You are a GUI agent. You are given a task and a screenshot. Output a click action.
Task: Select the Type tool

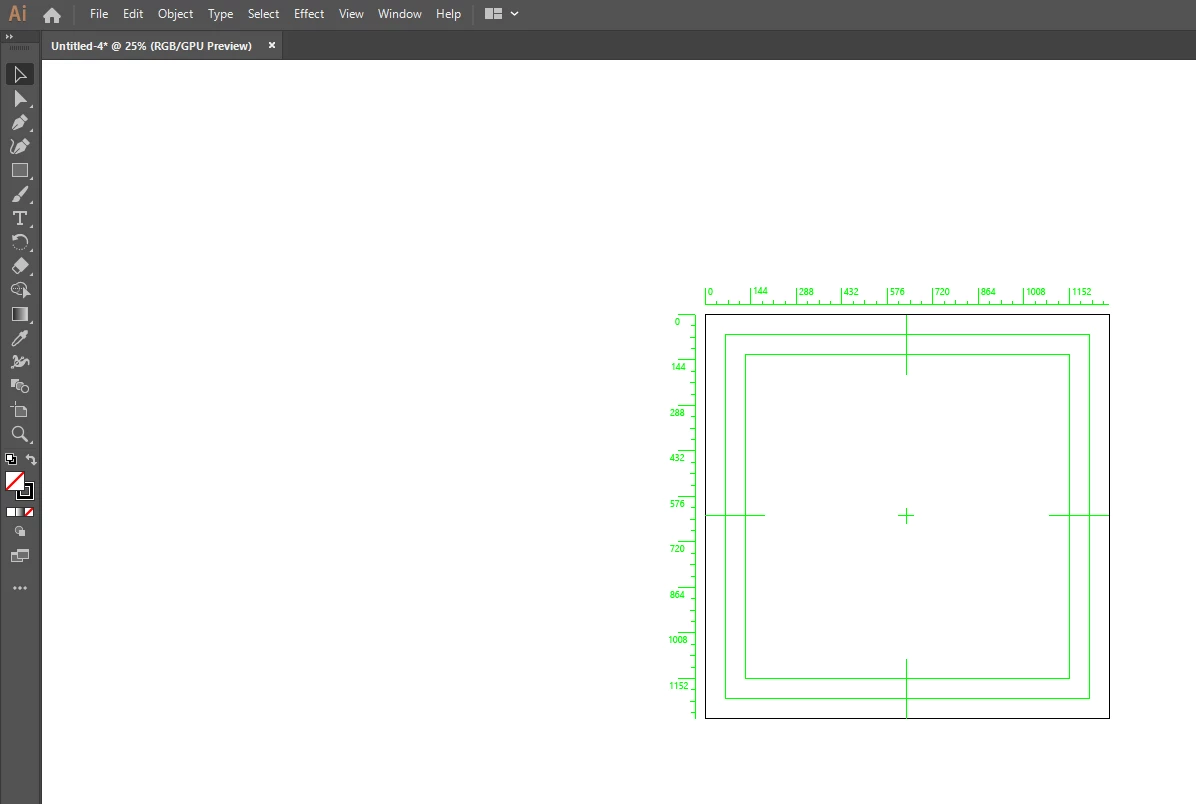(x=20, y=219)
